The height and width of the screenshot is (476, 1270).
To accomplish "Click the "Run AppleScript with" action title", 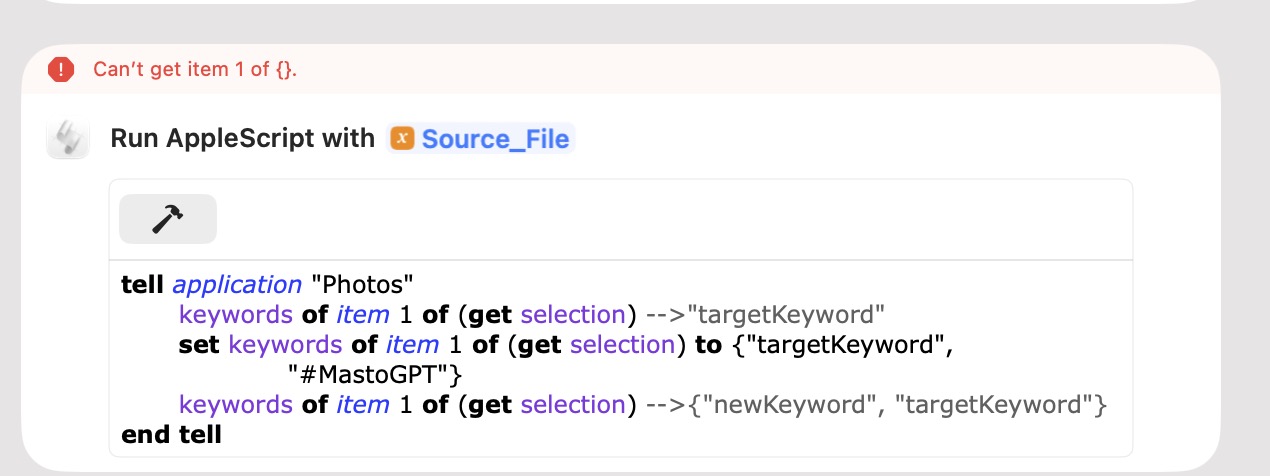I will 243,138.
